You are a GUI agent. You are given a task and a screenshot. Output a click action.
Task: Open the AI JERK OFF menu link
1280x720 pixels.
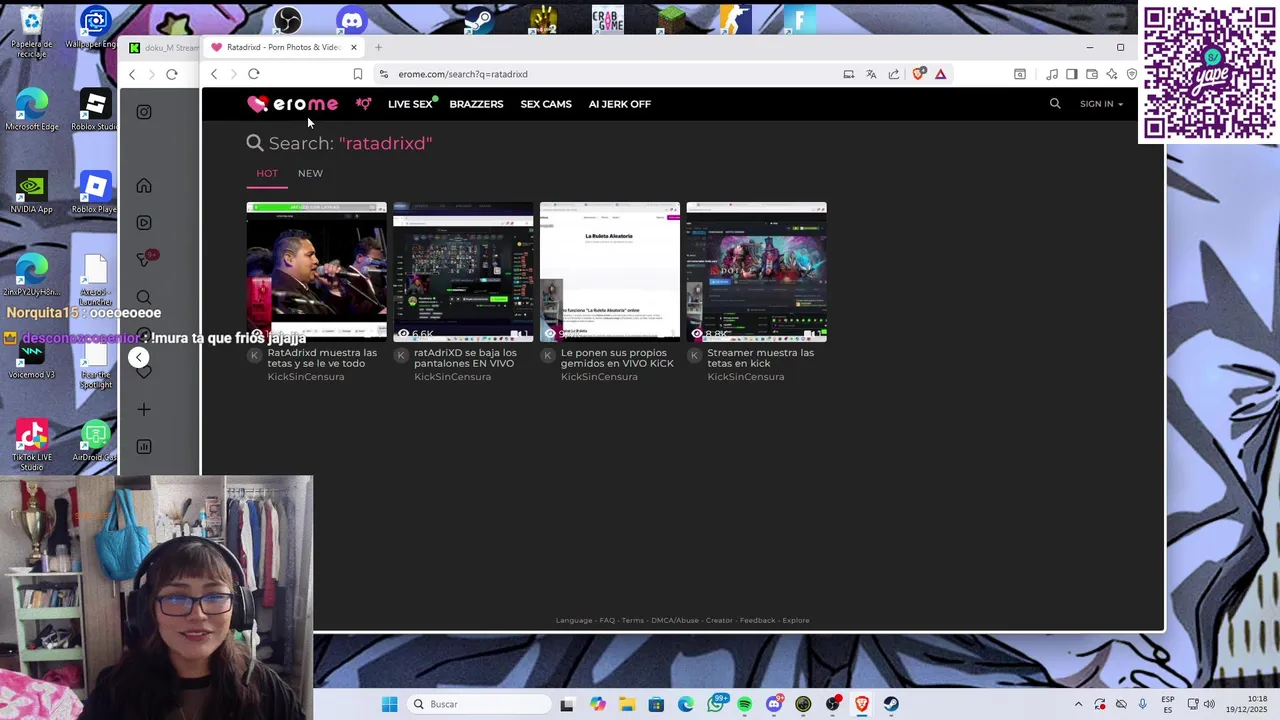620,104
